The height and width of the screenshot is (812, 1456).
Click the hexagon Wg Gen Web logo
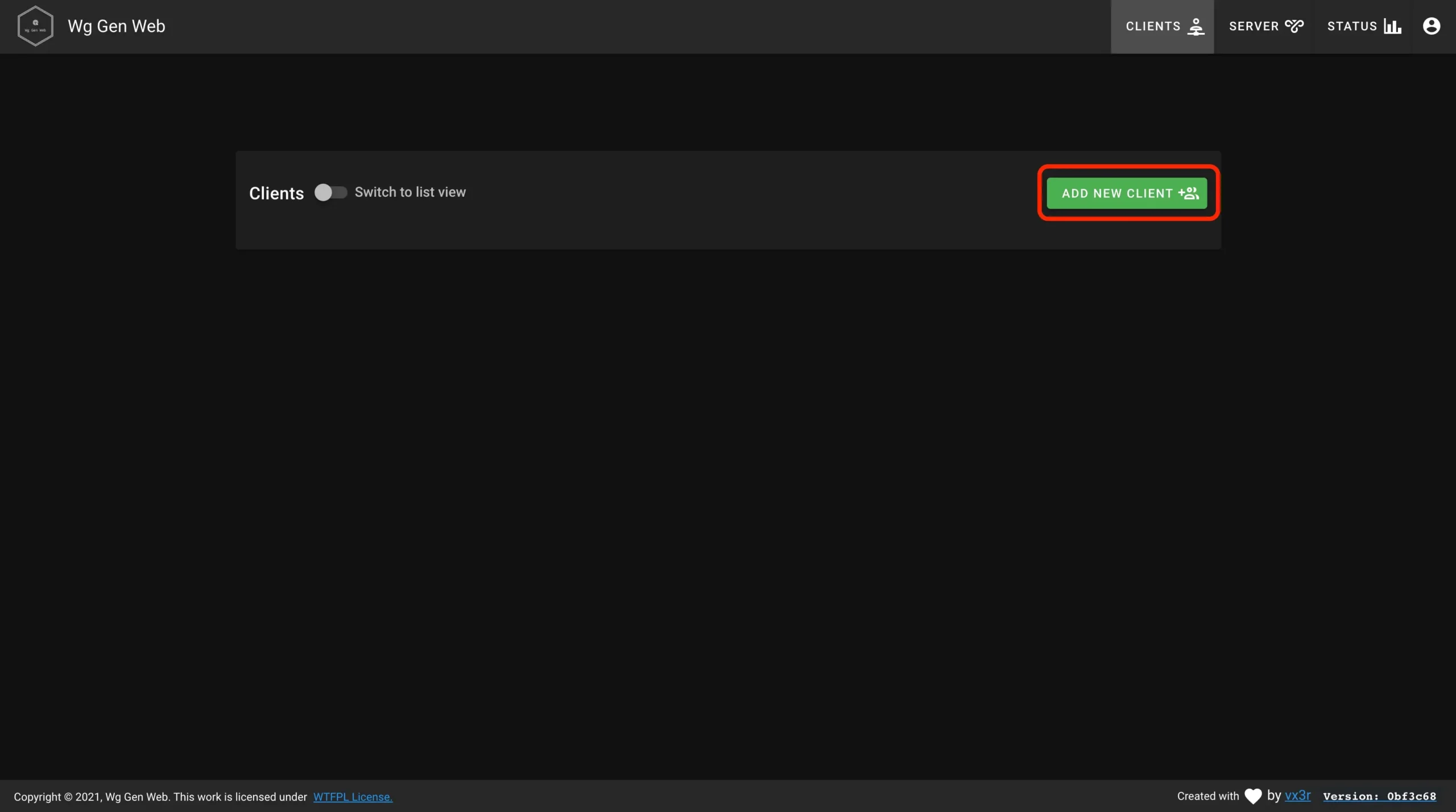(35, 26)
